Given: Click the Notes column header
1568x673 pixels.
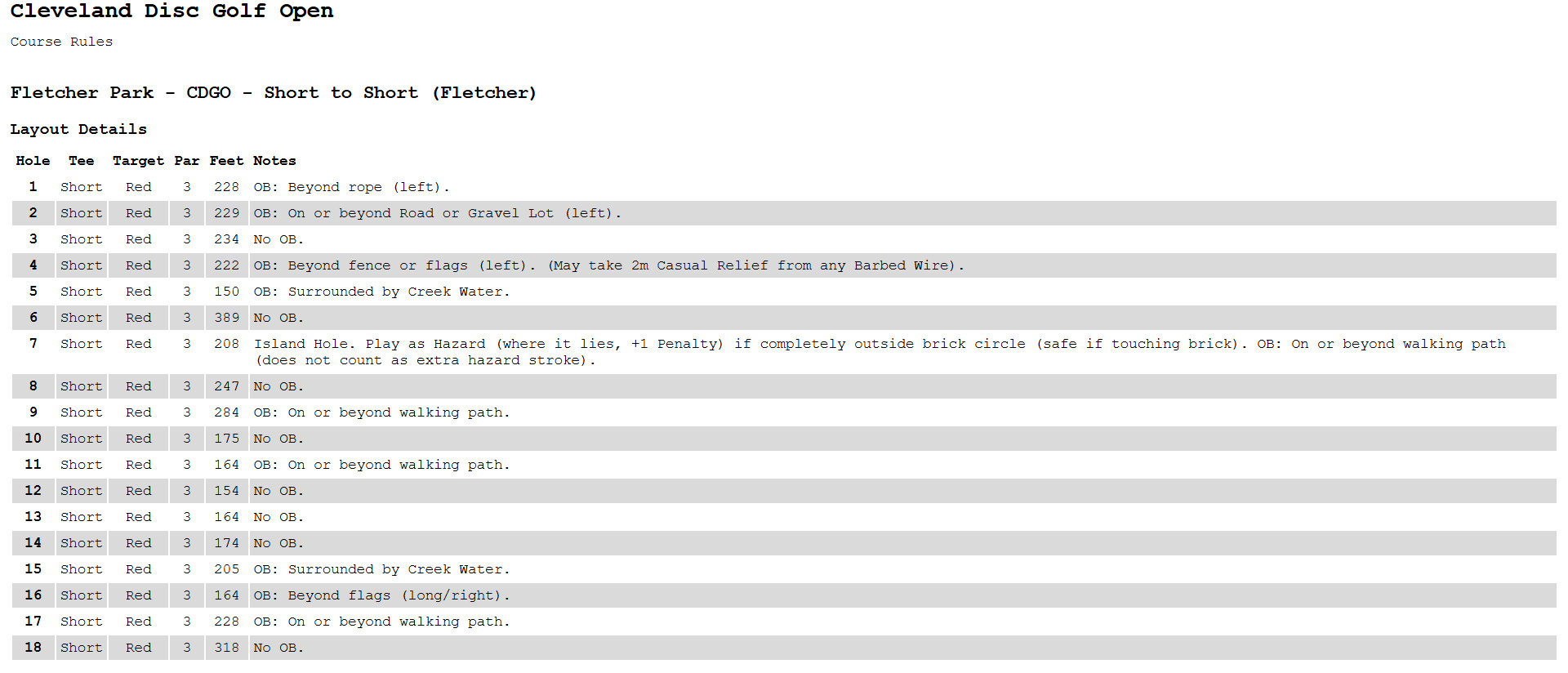Looking at the screenshot, I should click(x=274, y=161).
